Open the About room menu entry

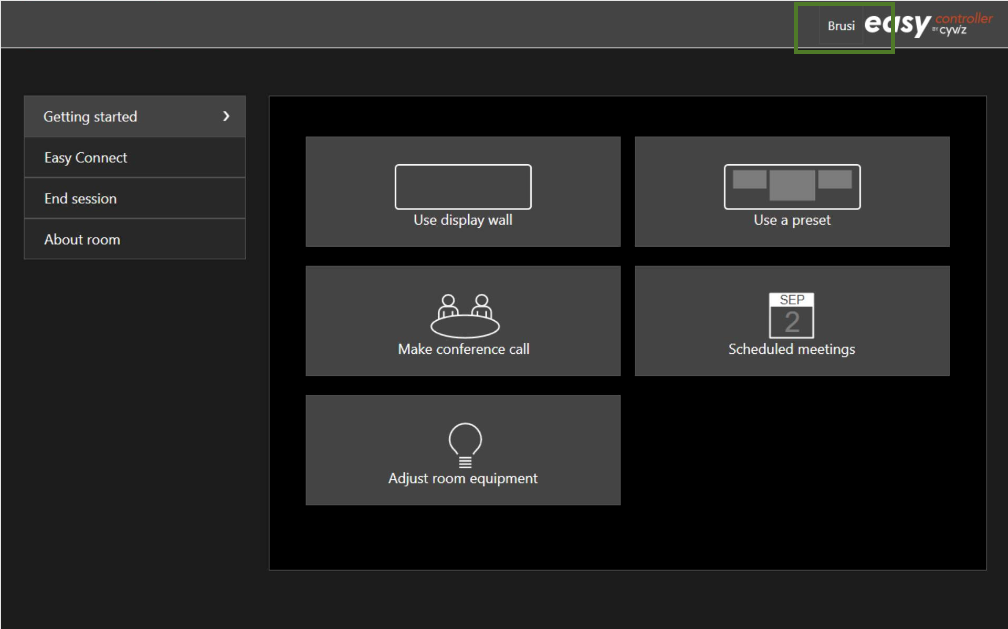pyautogui.click(x=82, y=240)
